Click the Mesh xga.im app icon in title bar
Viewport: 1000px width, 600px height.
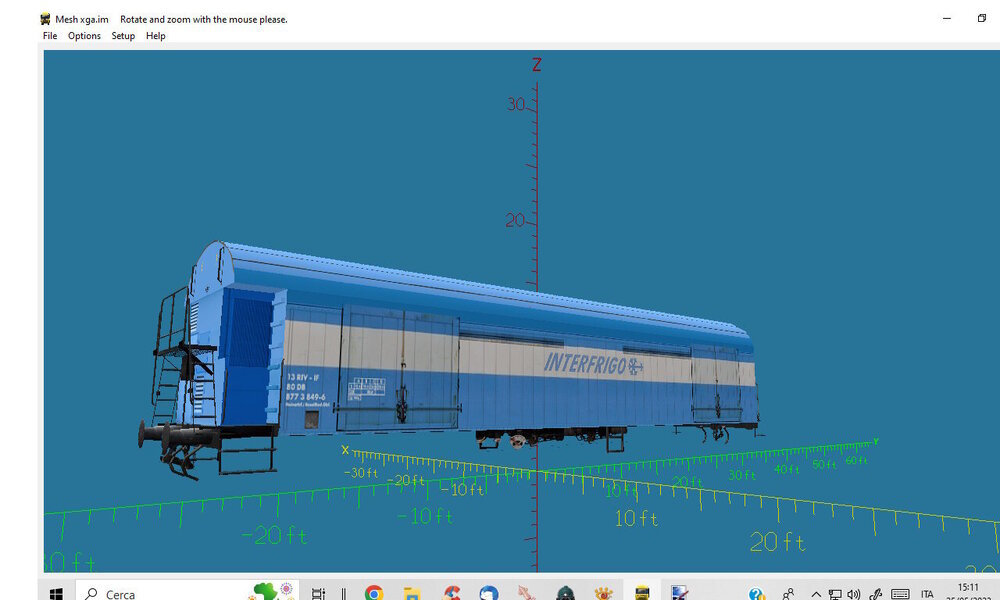click(x=45, y=19)
